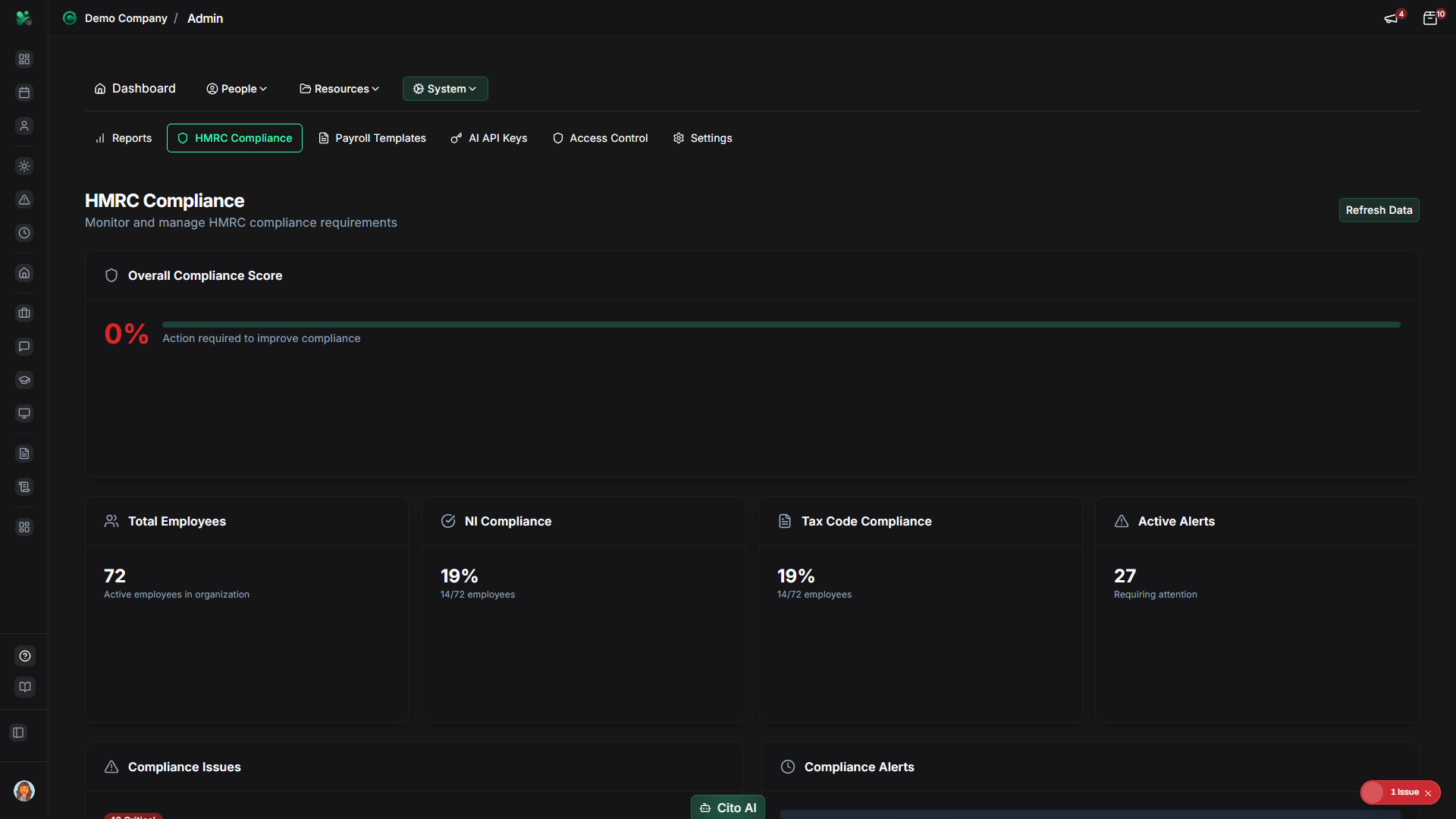Dismiss the 1 Issue notification popup
The height and width of the screenshot is (819, 1456).
pyautogui.click(x=1429, y=792)
